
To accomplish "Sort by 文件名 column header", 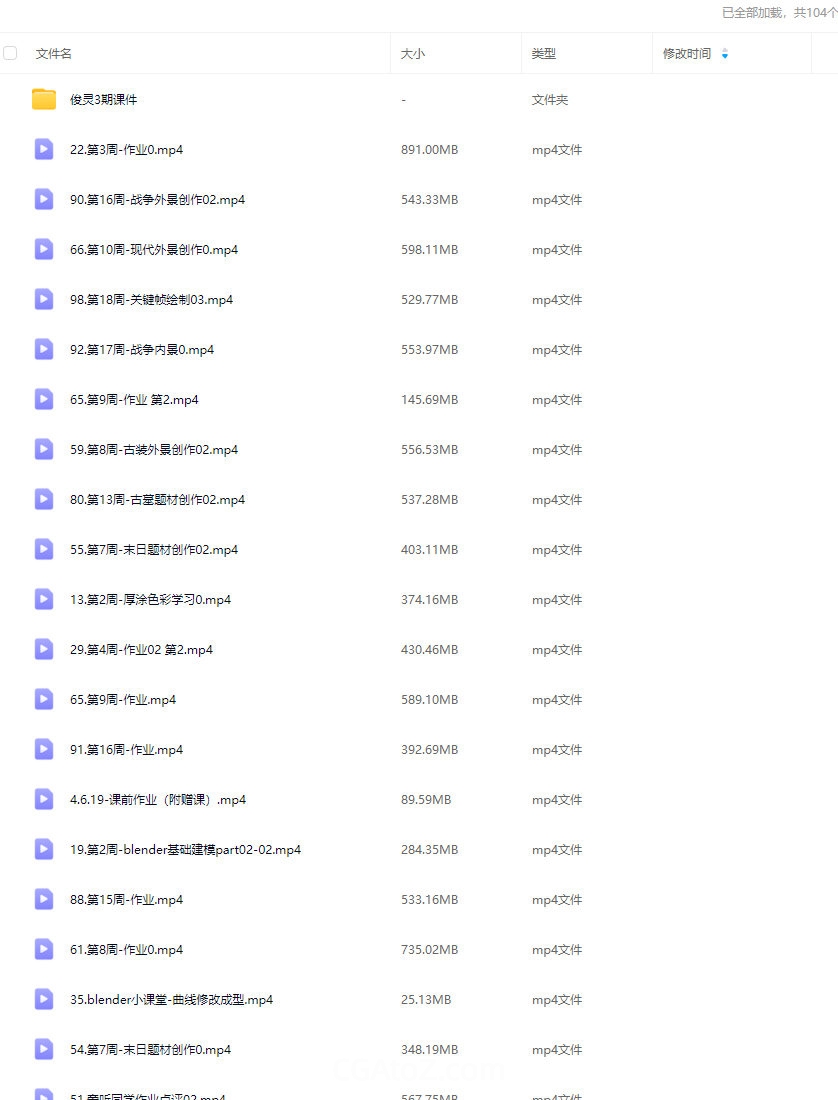I will pos(53,53).
